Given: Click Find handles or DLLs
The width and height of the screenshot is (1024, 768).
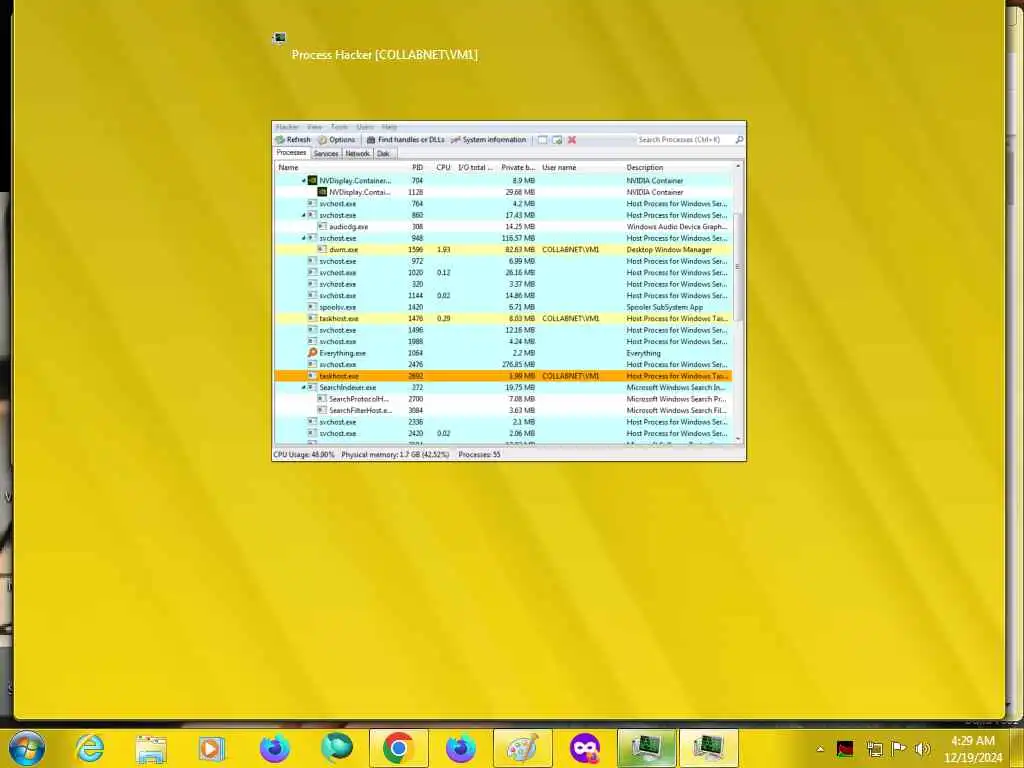Looking at the screenshot, I should click(406, 140).
